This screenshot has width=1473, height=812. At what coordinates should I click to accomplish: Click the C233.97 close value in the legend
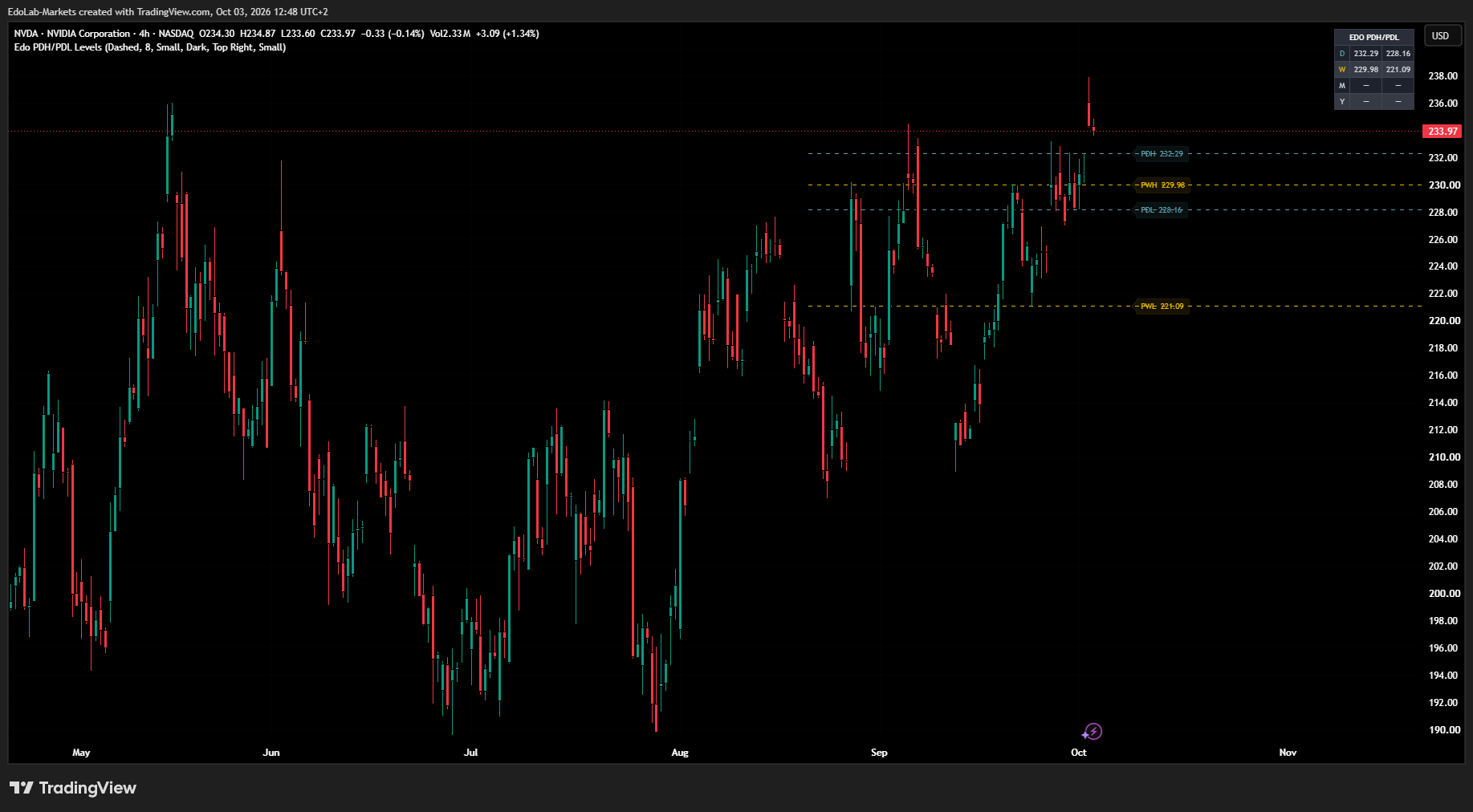click(x=338, y=34)
